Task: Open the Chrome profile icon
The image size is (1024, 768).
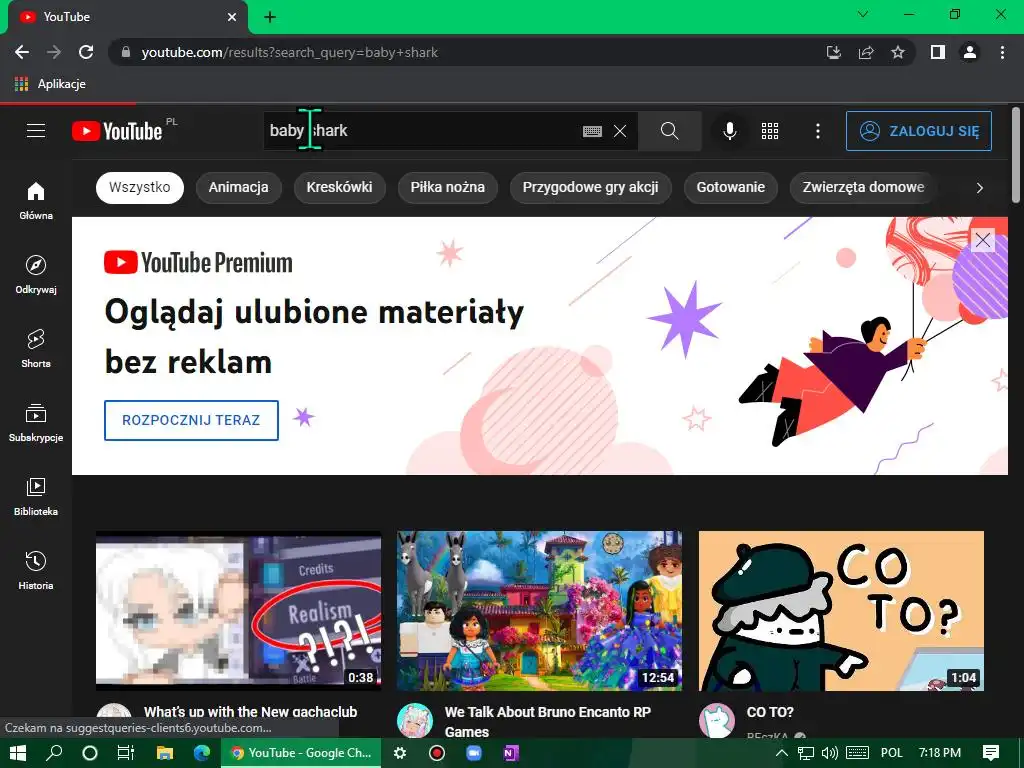Action: point(970,52)
